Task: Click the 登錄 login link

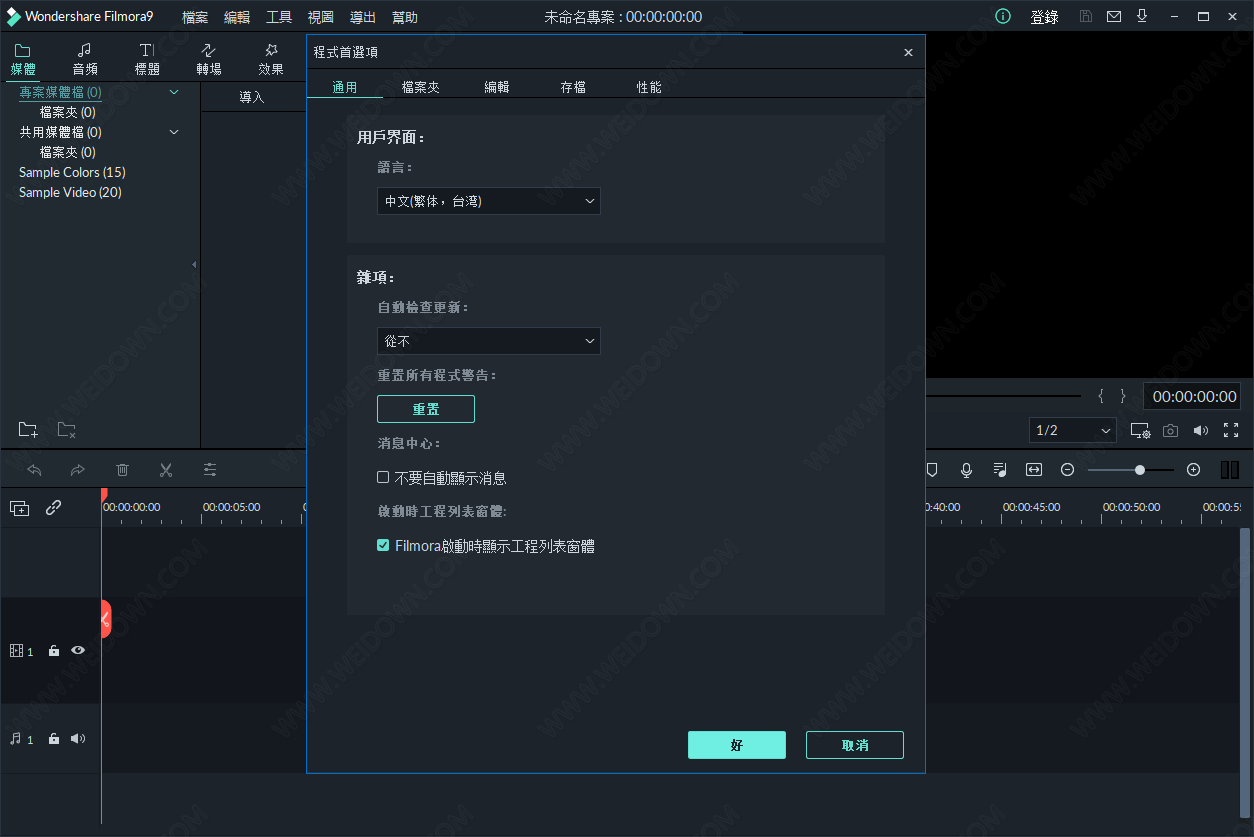Action: (x=1045, y=17)
